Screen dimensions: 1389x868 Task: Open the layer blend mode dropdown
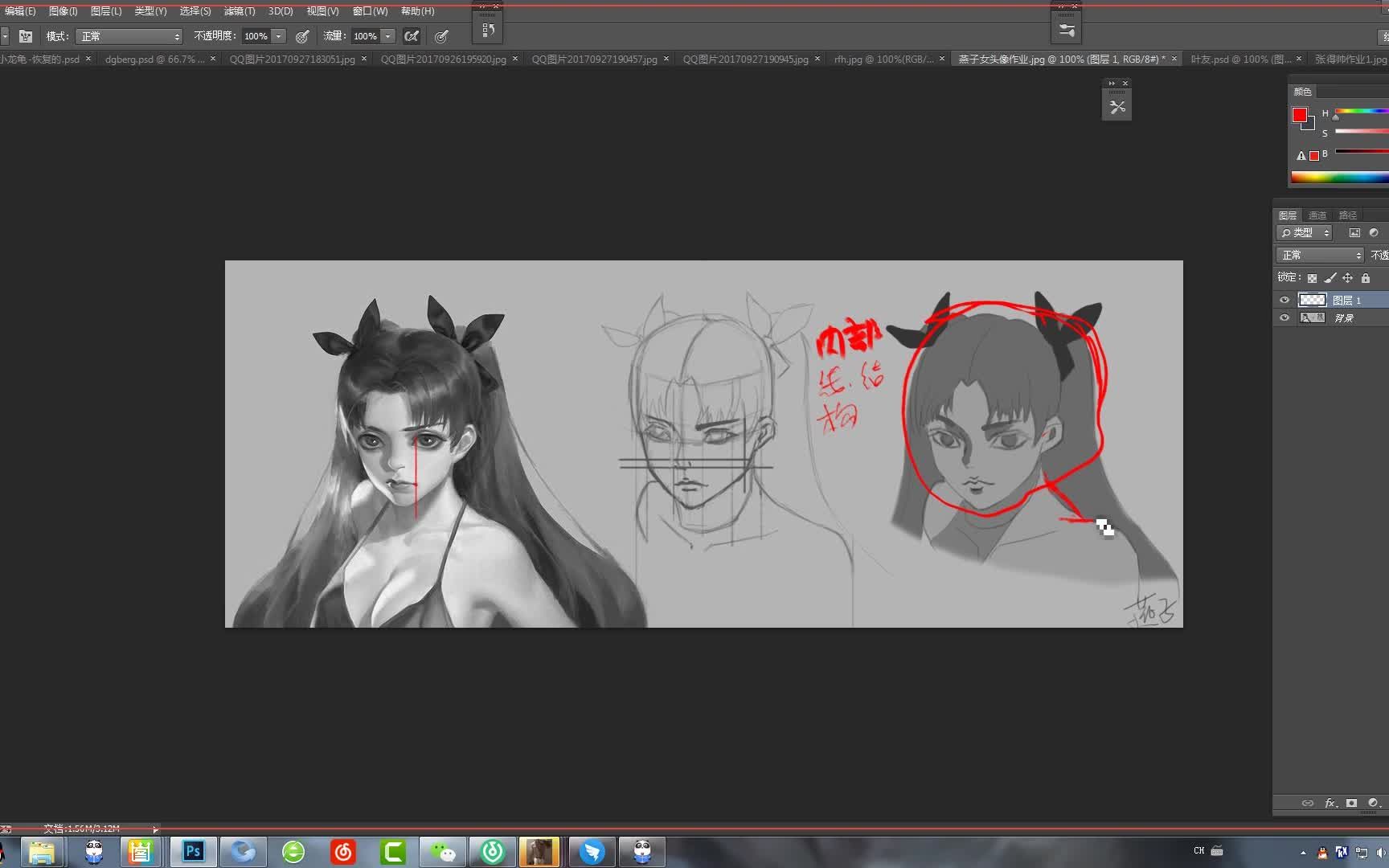[1320, 254]
